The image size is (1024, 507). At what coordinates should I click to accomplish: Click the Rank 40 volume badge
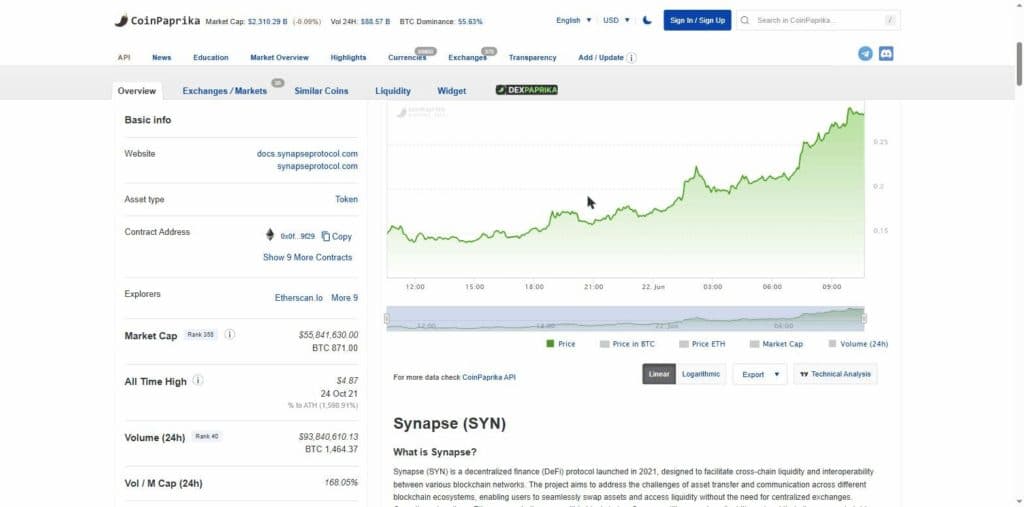coord(206,436)
